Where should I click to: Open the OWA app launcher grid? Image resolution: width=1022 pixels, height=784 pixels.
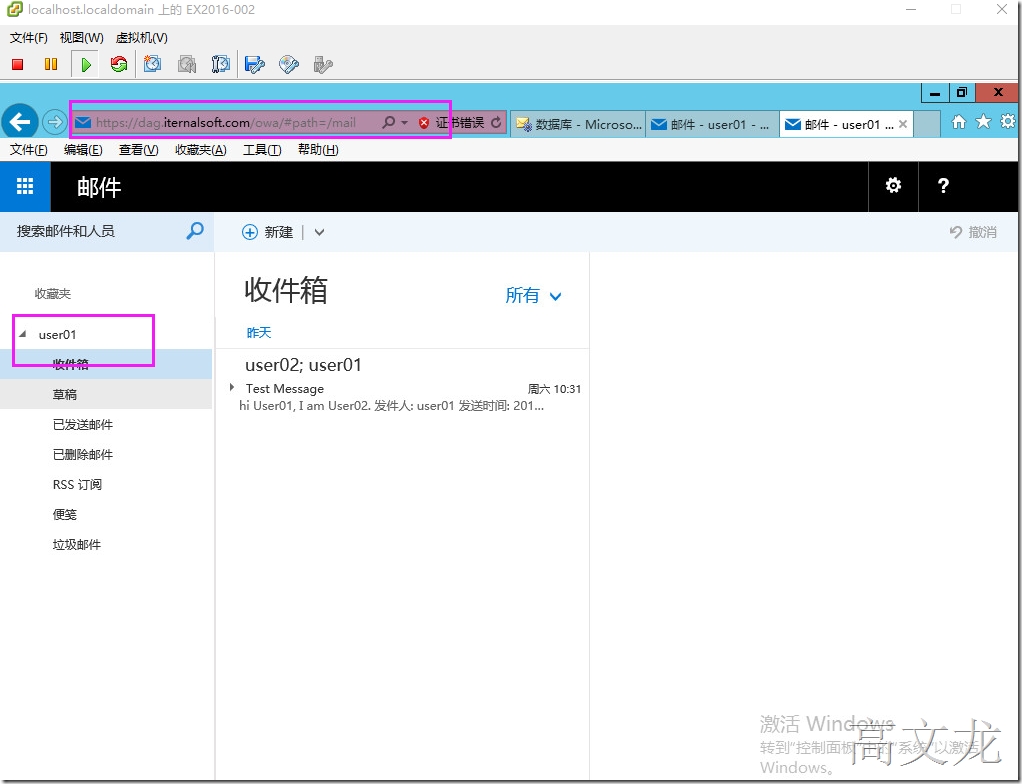[24, 187]
